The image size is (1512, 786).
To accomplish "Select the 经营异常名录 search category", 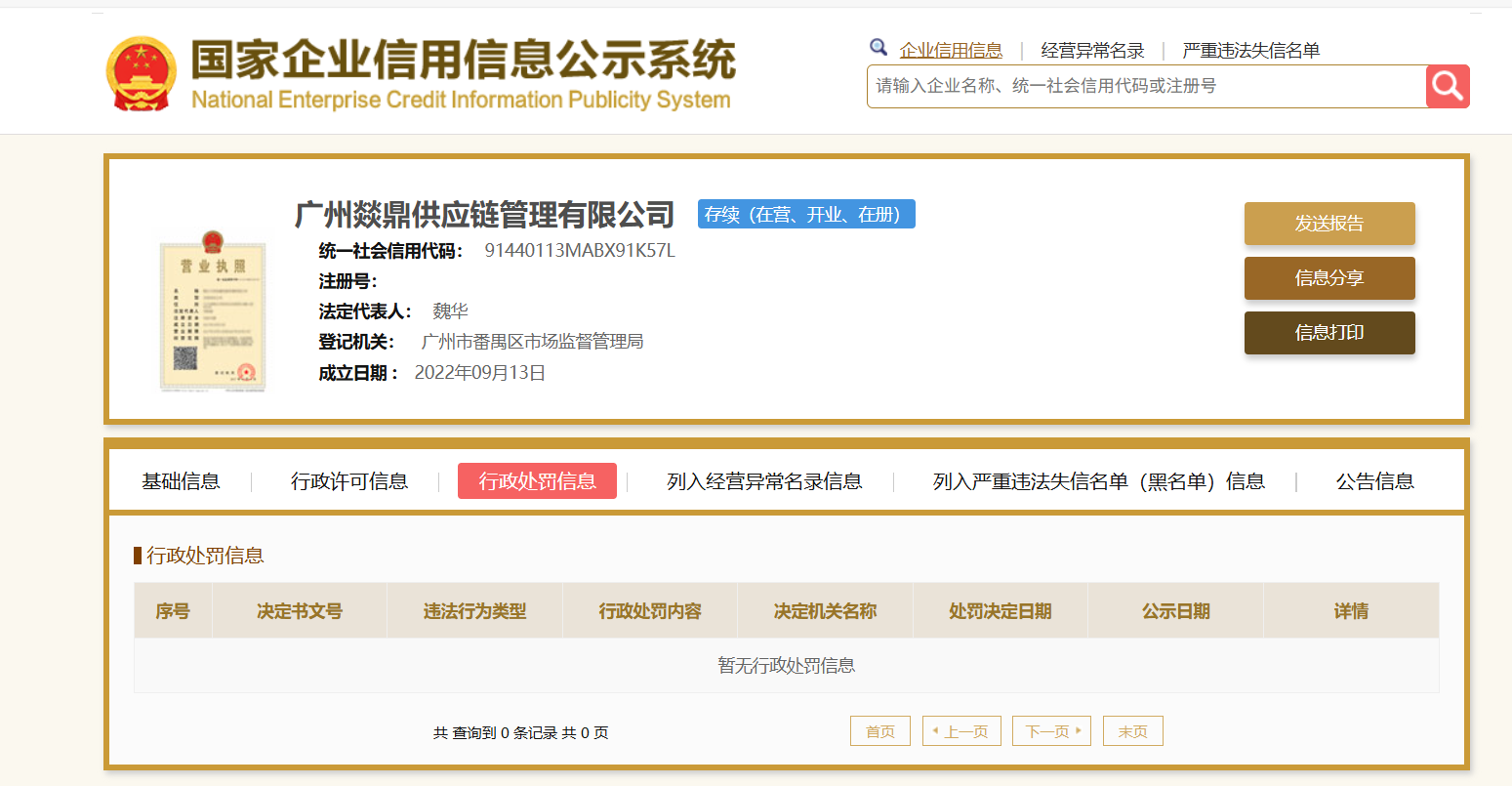I will (x=1092, y=51).
